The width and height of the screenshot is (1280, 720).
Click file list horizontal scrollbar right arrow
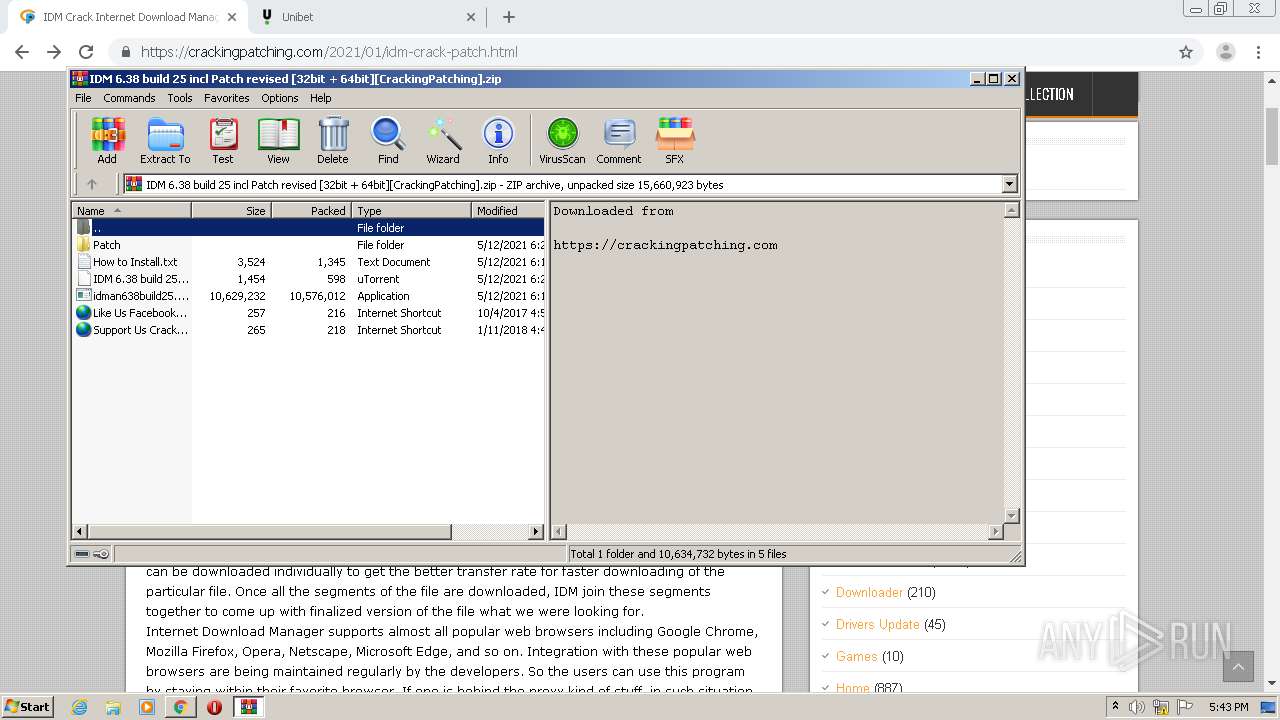pyautogui.click(x=536, y=532)
